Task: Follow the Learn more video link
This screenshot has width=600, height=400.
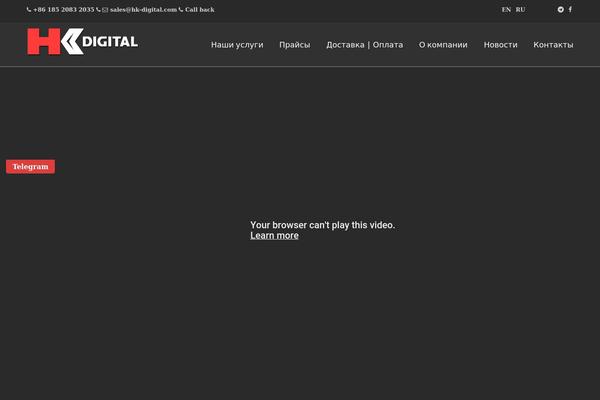Action: tap(274, 236)
